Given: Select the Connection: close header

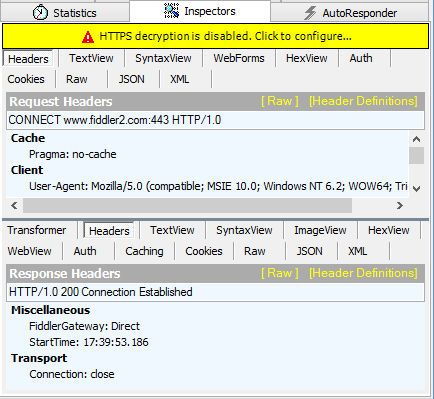Looking at the screenshot, I should point(72,374).
